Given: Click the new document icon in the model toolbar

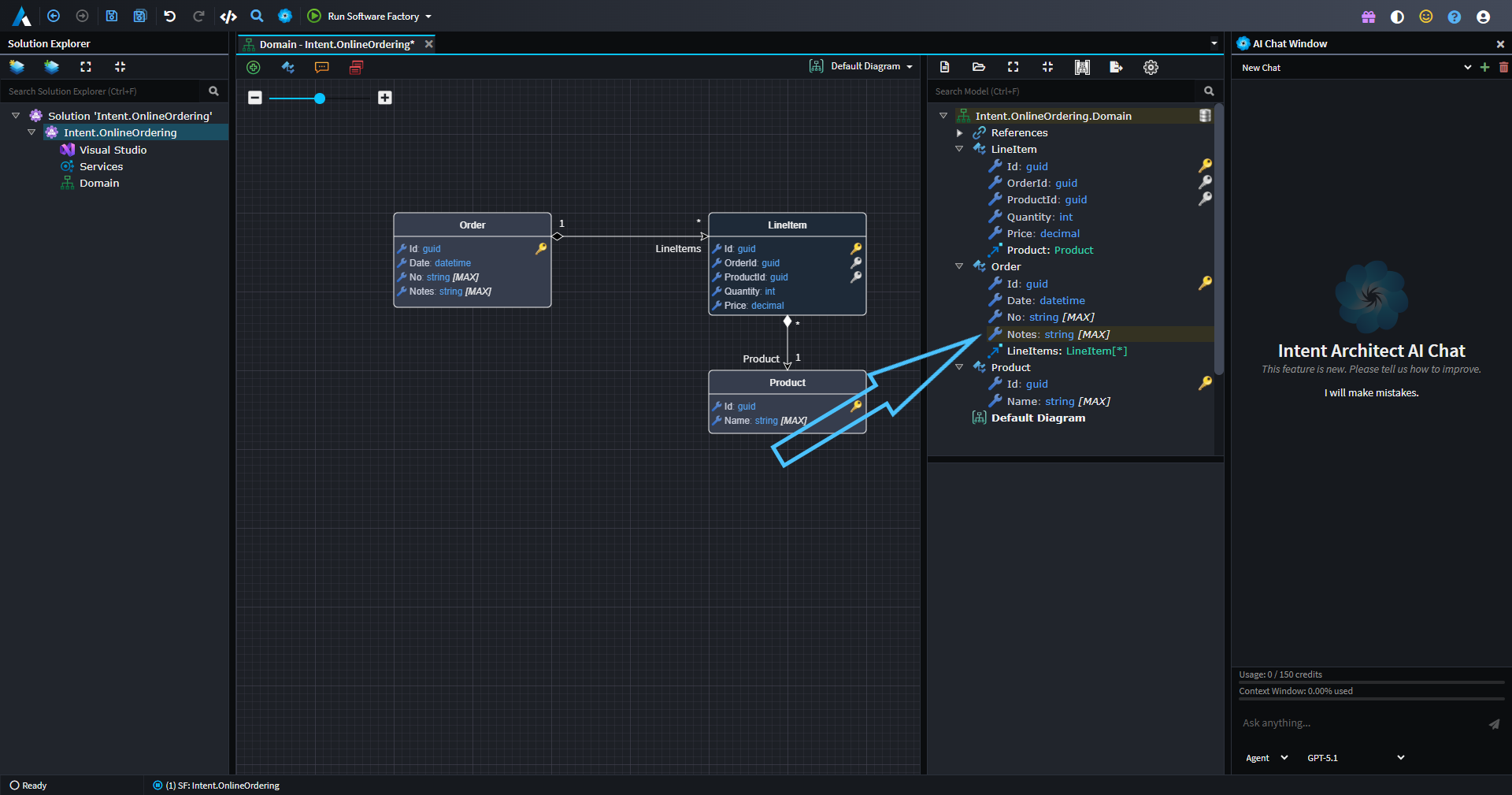Looking at the screenshot, I should coord(944,67).
